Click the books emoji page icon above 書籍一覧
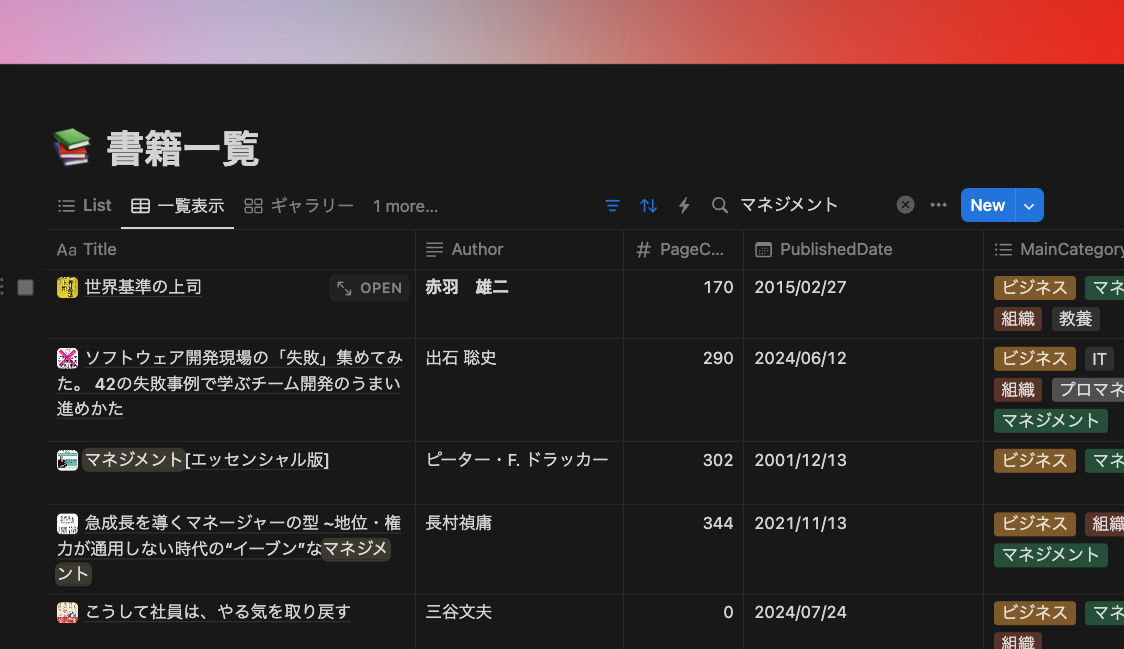 tap(73, 146)
